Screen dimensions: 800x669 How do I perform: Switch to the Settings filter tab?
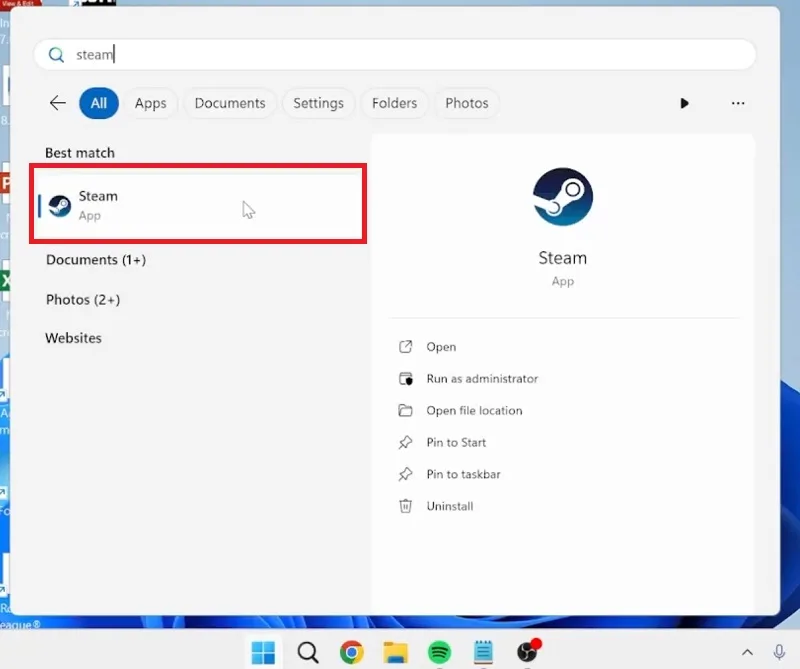(318, 103)
